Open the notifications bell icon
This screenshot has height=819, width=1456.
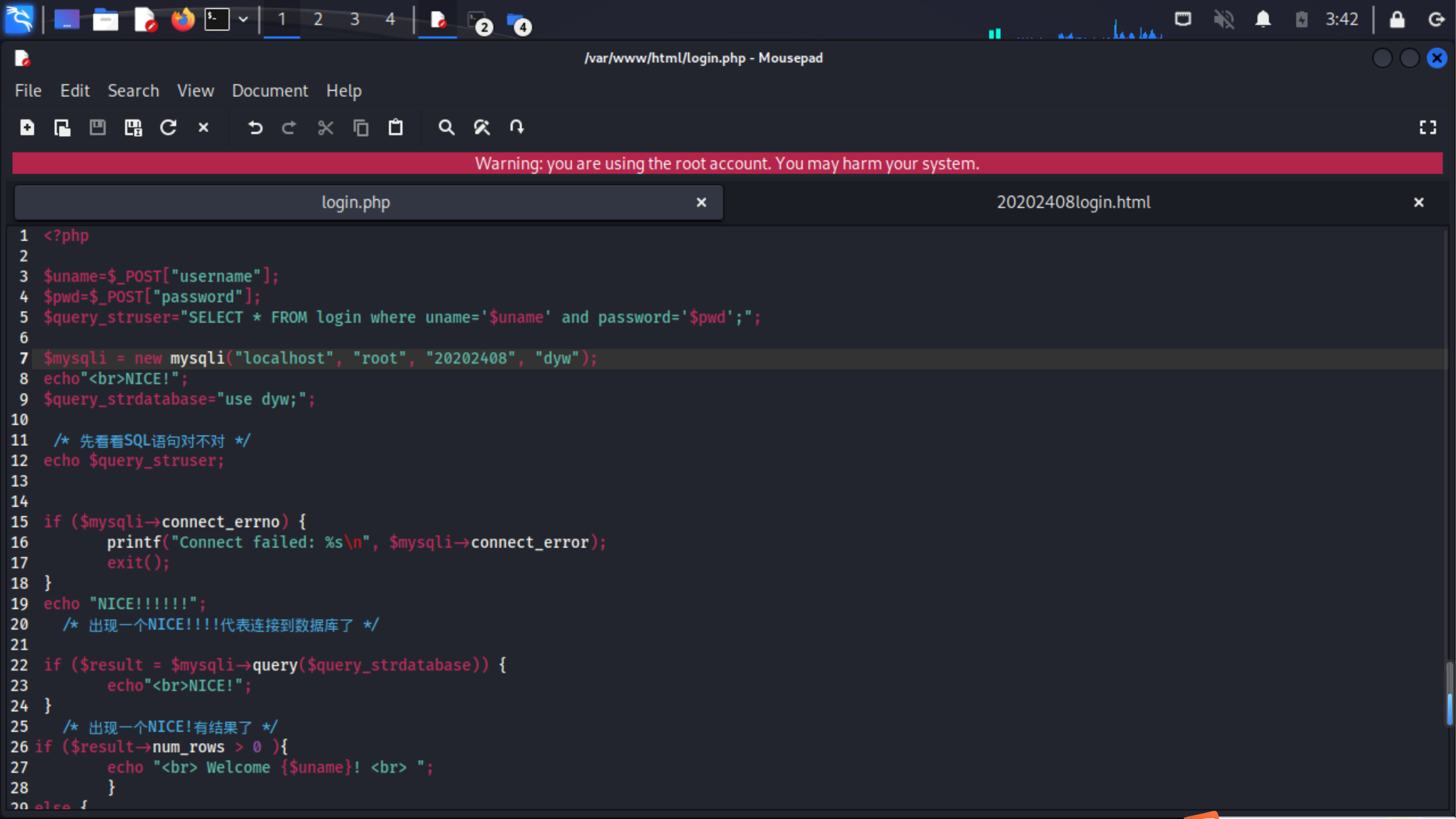point(1263,19)
